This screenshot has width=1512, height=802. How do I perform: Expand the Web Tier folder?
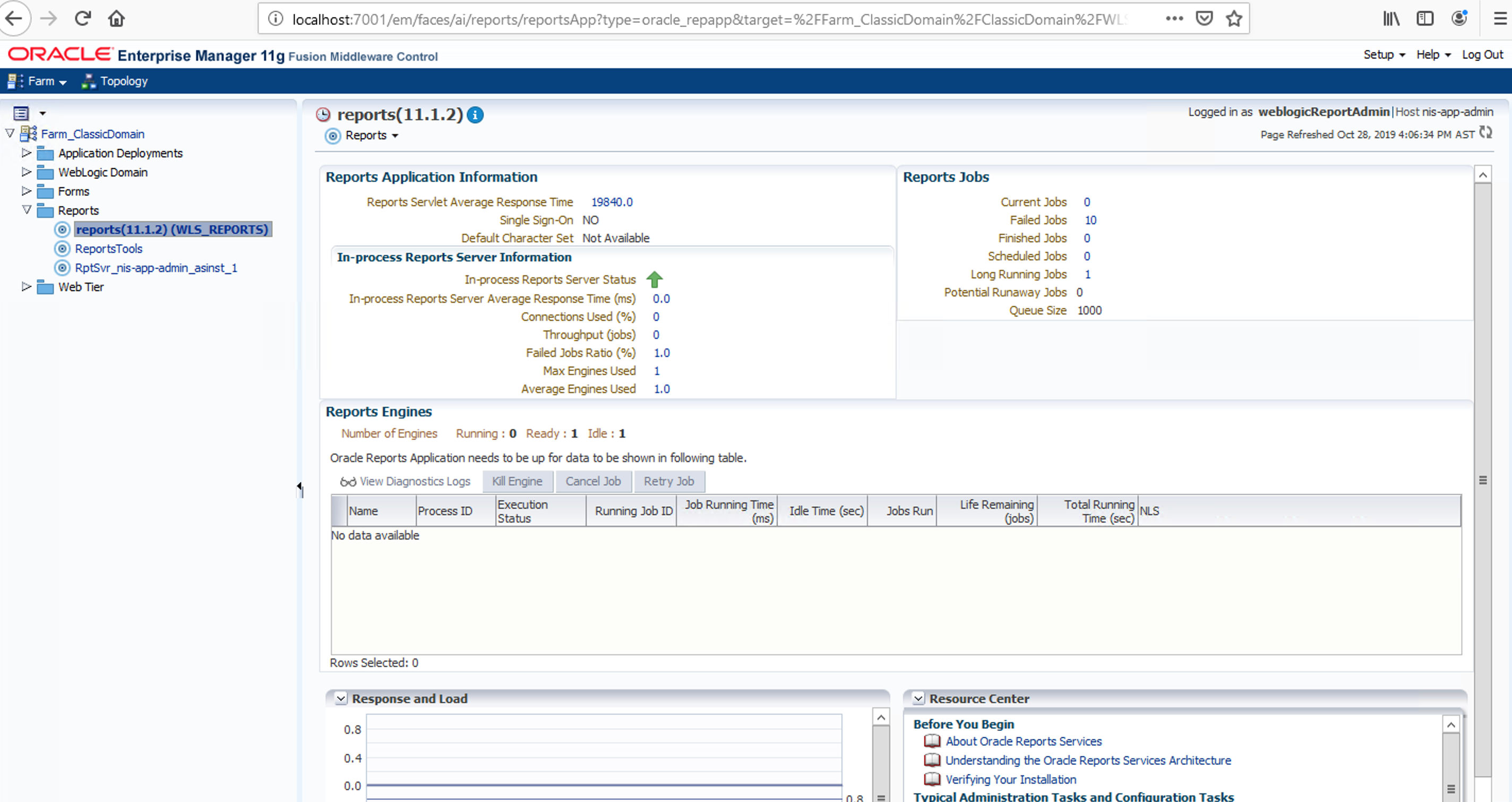pyautogui.click(x=26, y=286)
